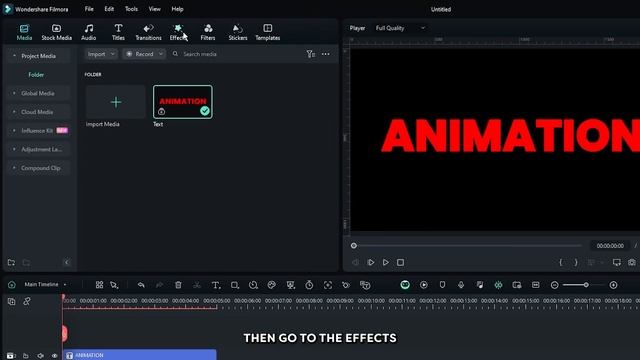This screenshot has height=360, width=640.
Task: Play the preview in the player
Action: [385, 262]
